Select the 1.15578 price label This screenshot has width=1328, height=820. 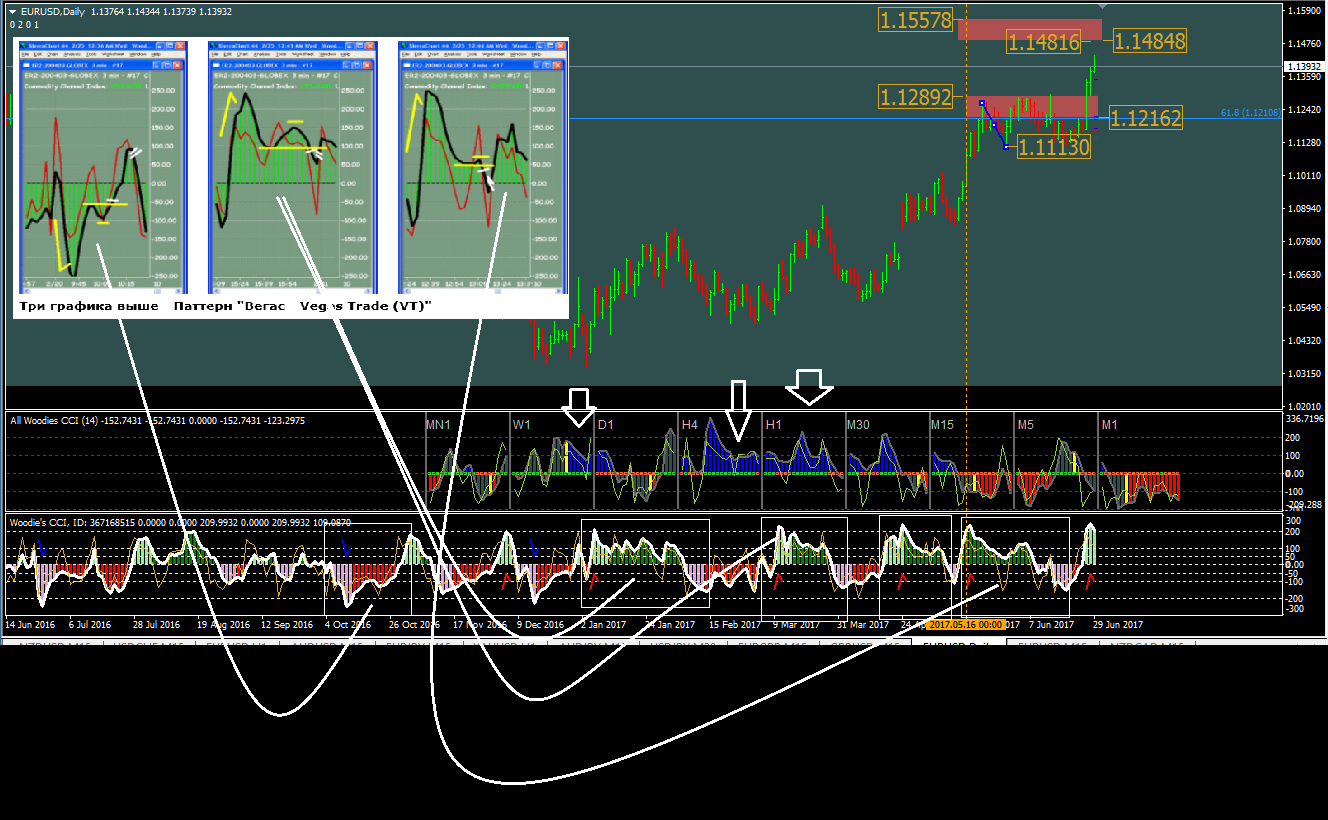point(915,19)
